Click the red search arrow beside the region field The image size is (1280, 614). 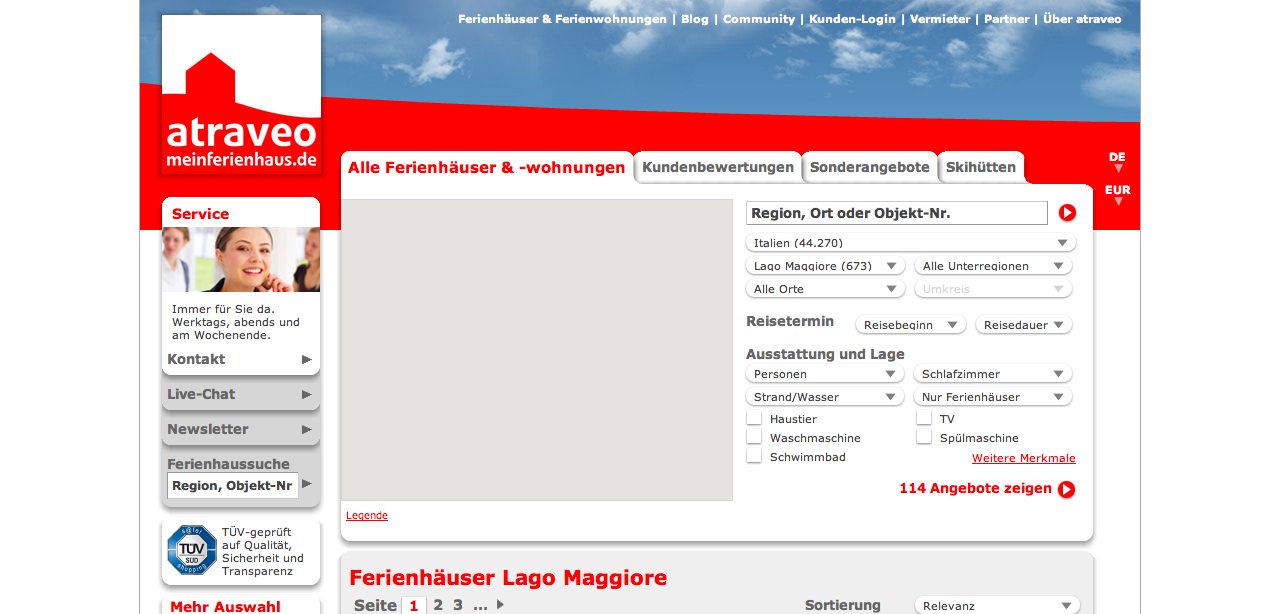1067,213
